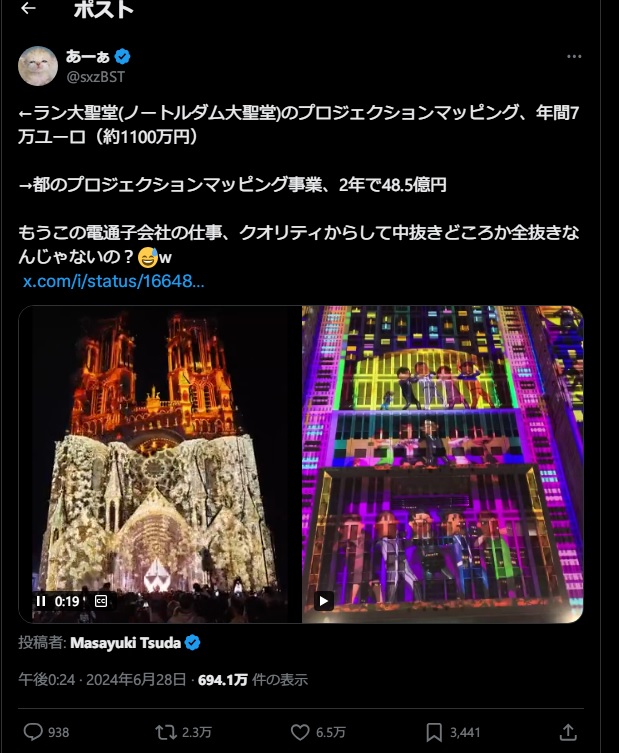Click the left cathedral video frame
The height and width of the screenshot is (753, 619).
click(x=160, y=464)
